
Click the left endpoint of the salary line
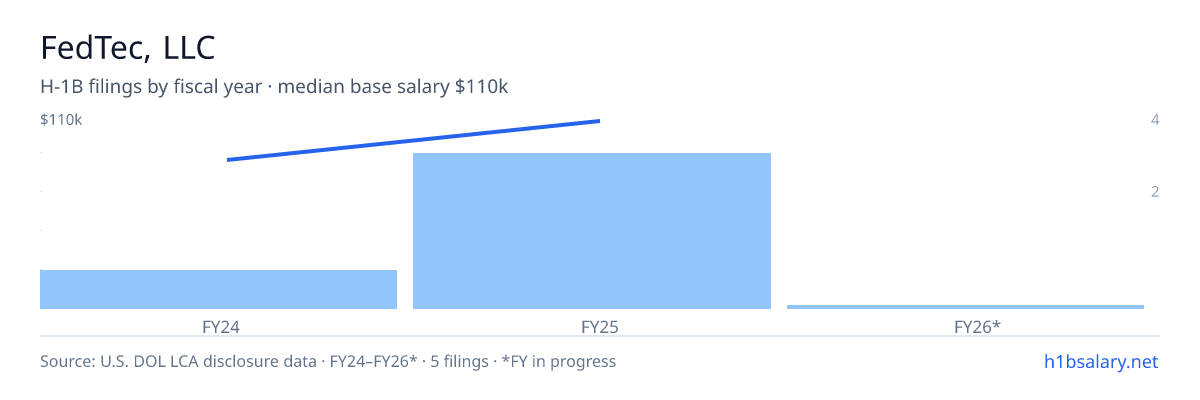coord(229,160)
